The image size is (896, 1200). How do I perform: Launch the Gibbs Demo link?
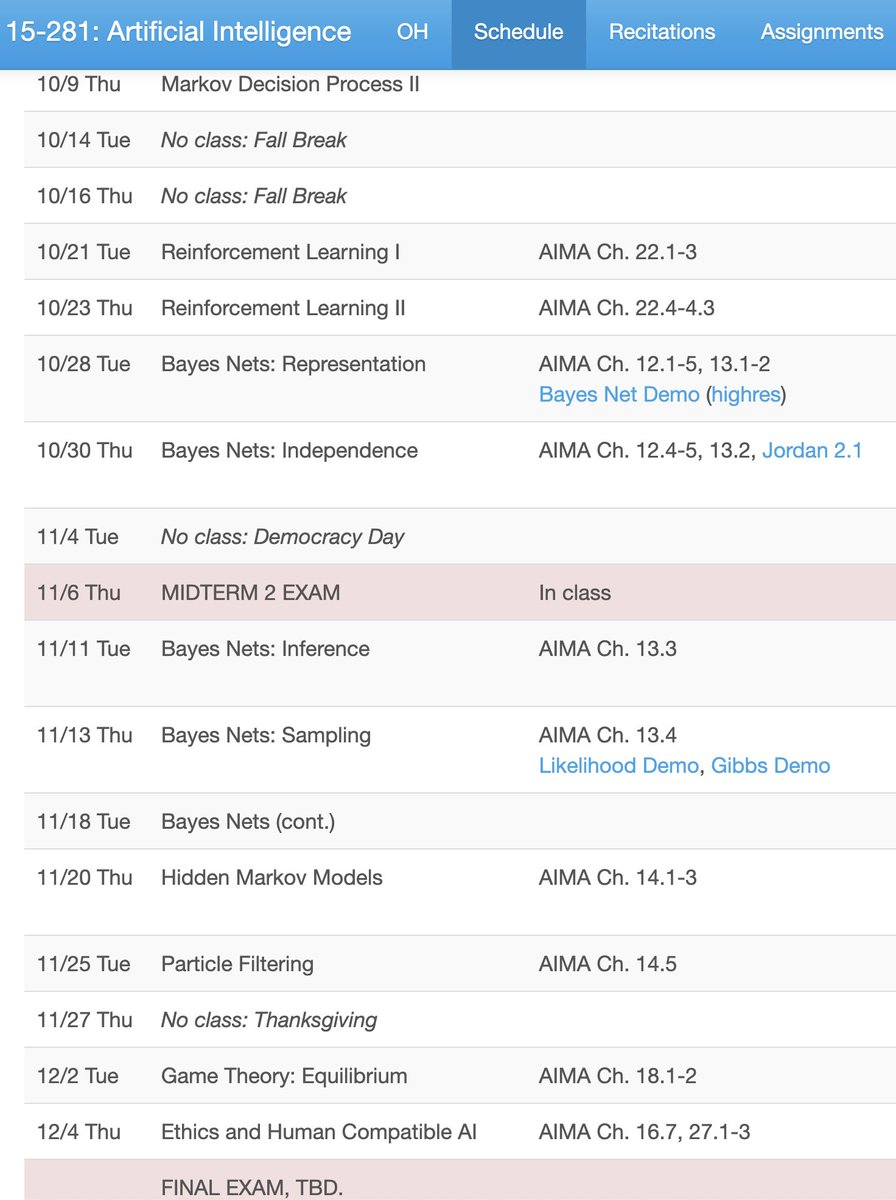[770, 765]
